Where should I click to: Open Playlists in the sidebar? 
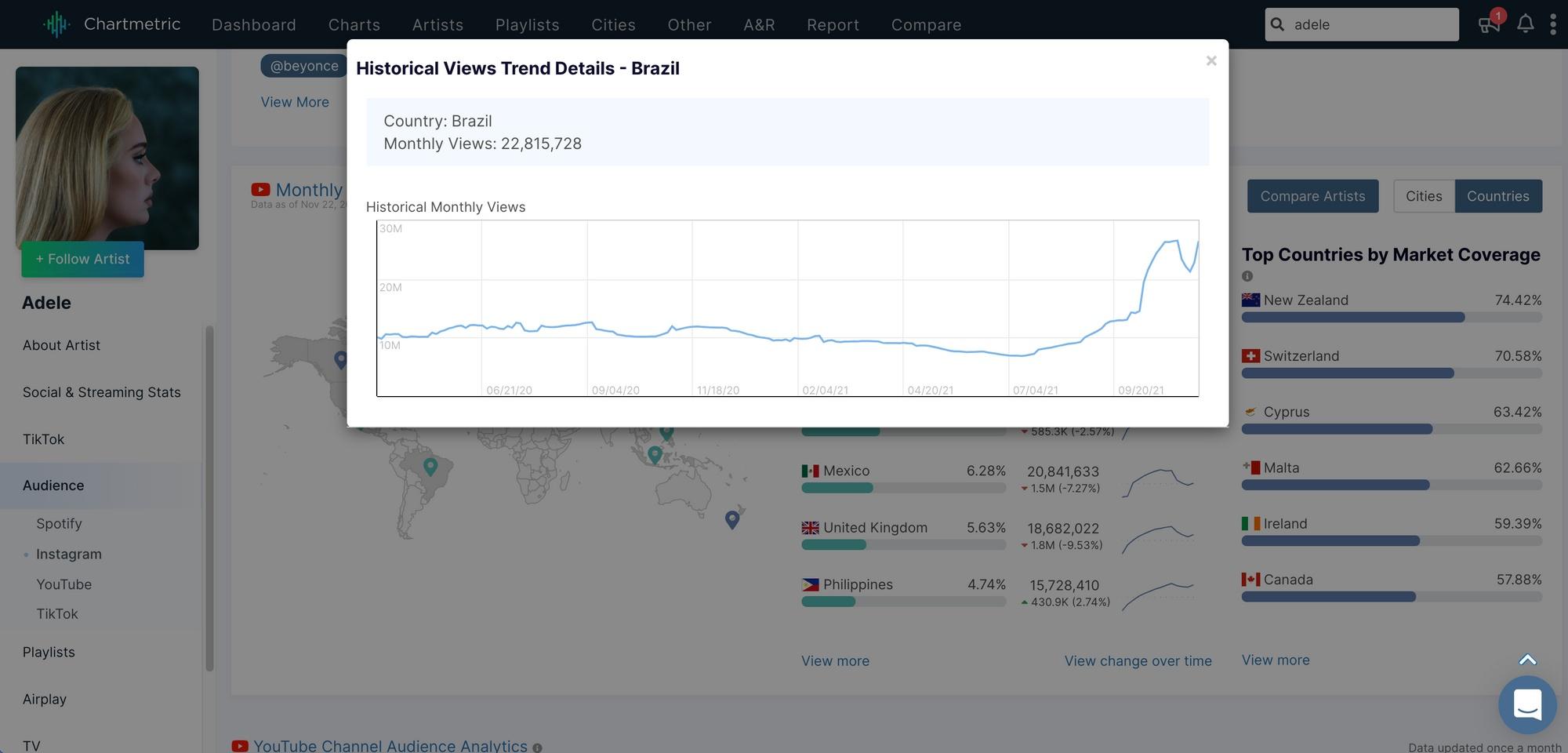point(49,652)
